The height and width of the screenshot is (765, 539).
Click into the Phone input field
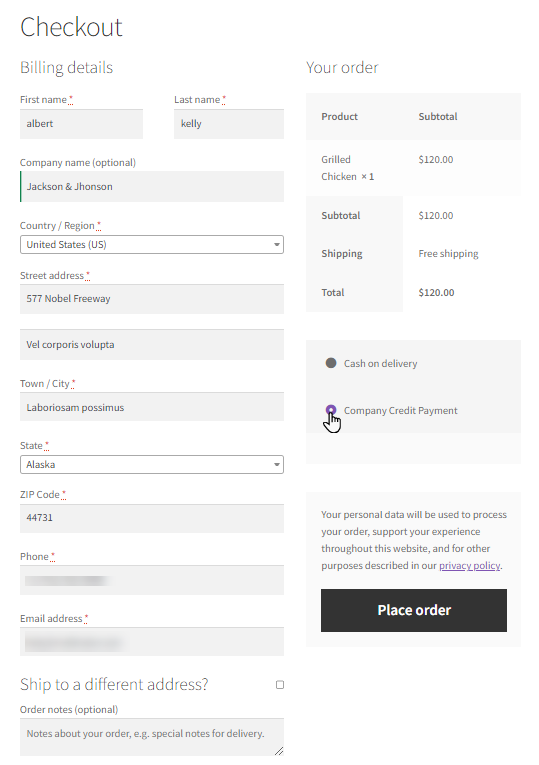coord(152,580)
